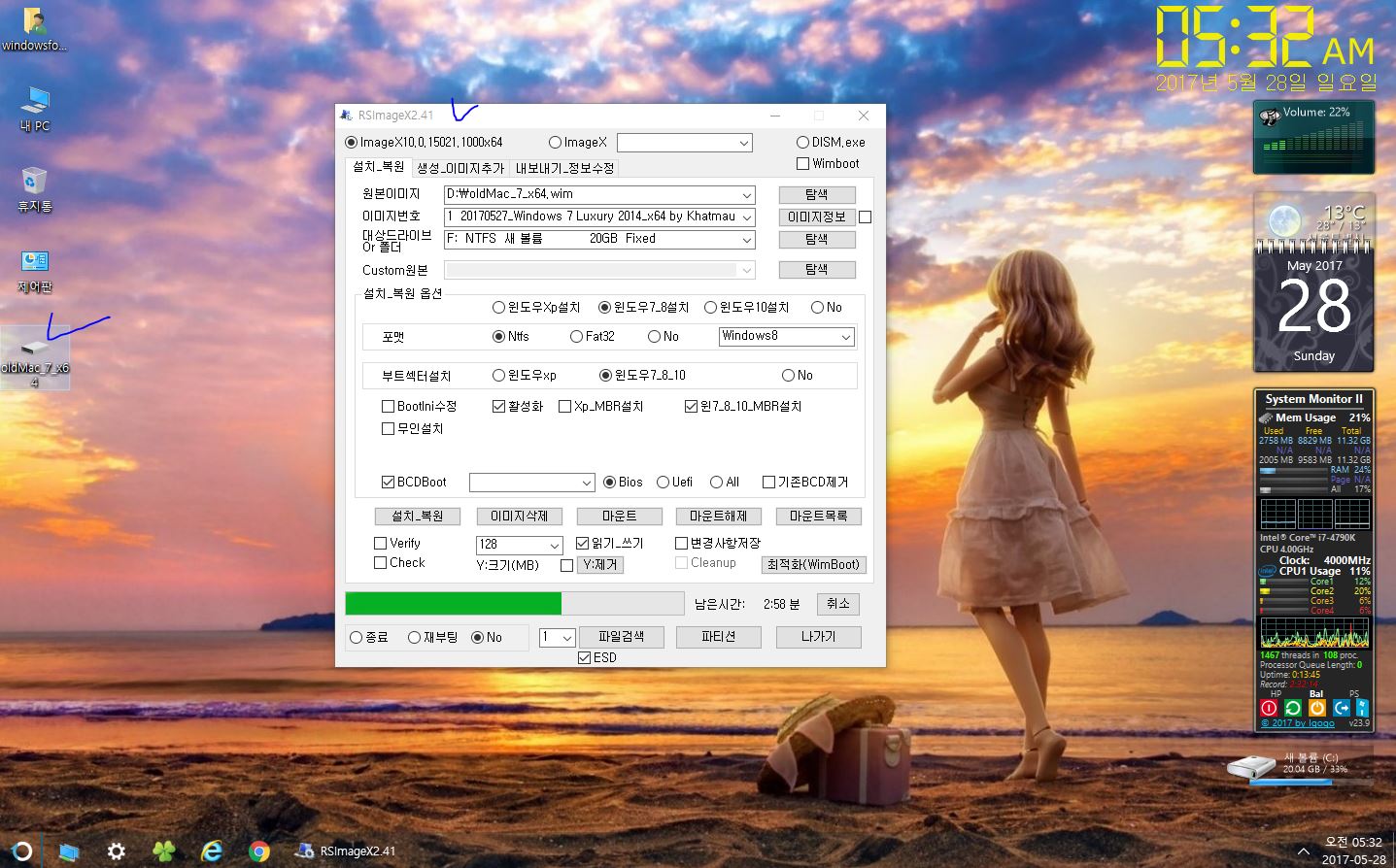Uncheck the 활성화 checkbox
1396x868 pixels.
pos(498,406)
